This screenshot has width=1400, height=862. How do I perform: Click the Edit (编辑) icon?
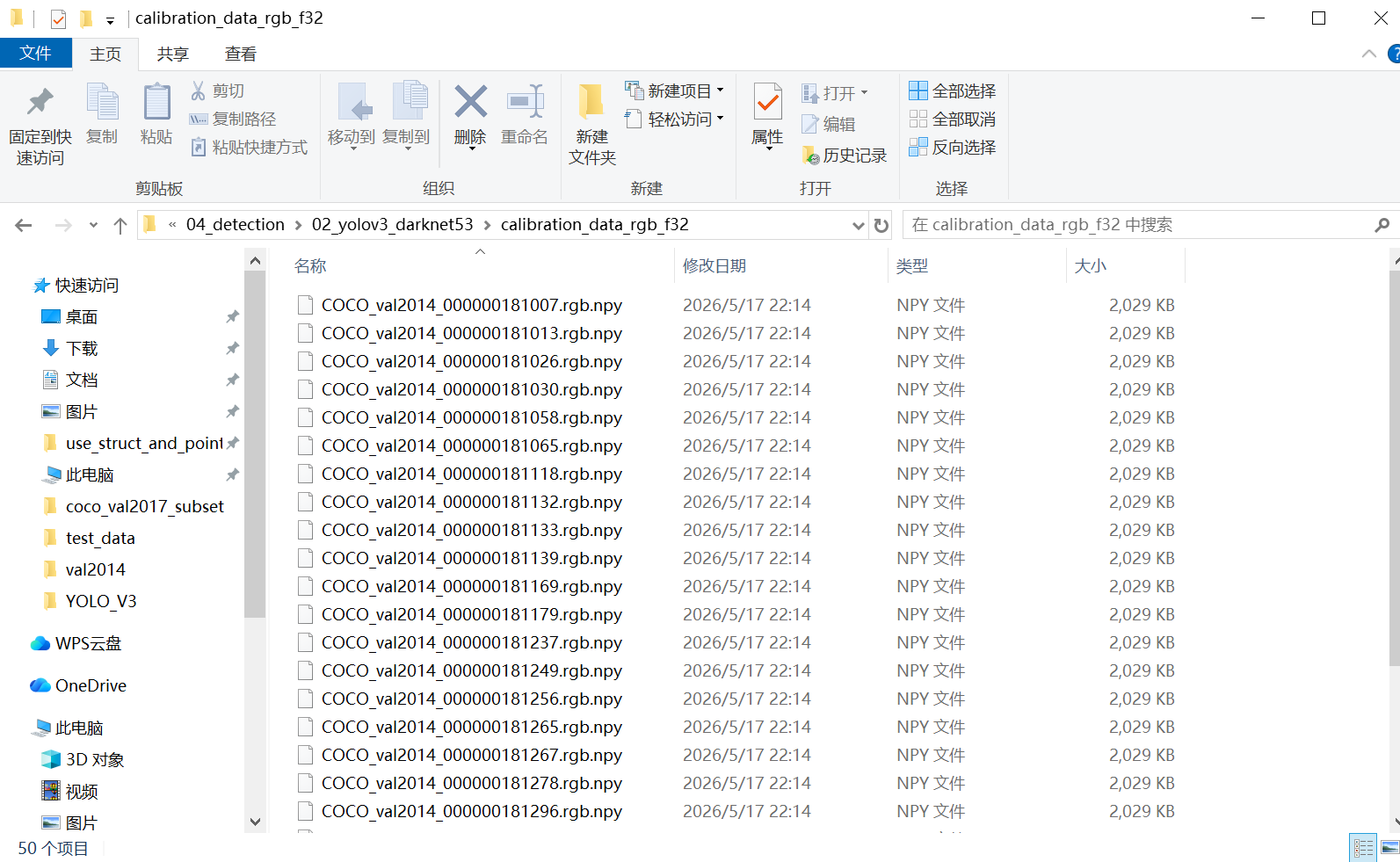[x=809, y=124]
